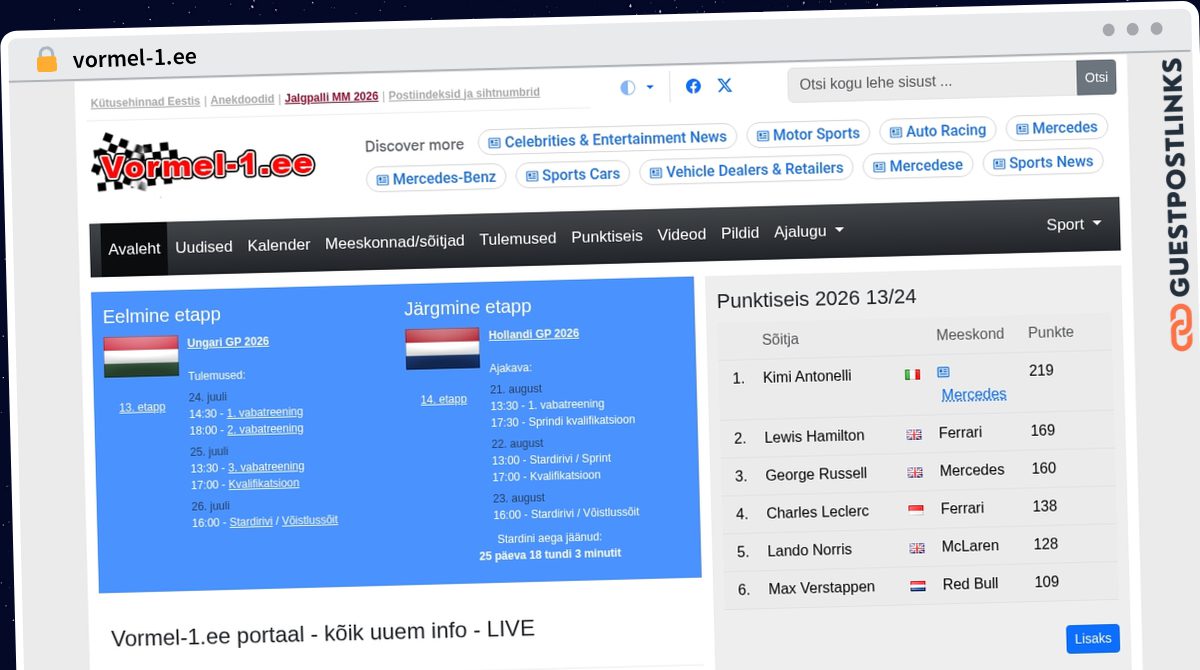Open the Facebook page icon
Image resolution: width=1200 pixels, height=670 pixels.
coord(693,86)
